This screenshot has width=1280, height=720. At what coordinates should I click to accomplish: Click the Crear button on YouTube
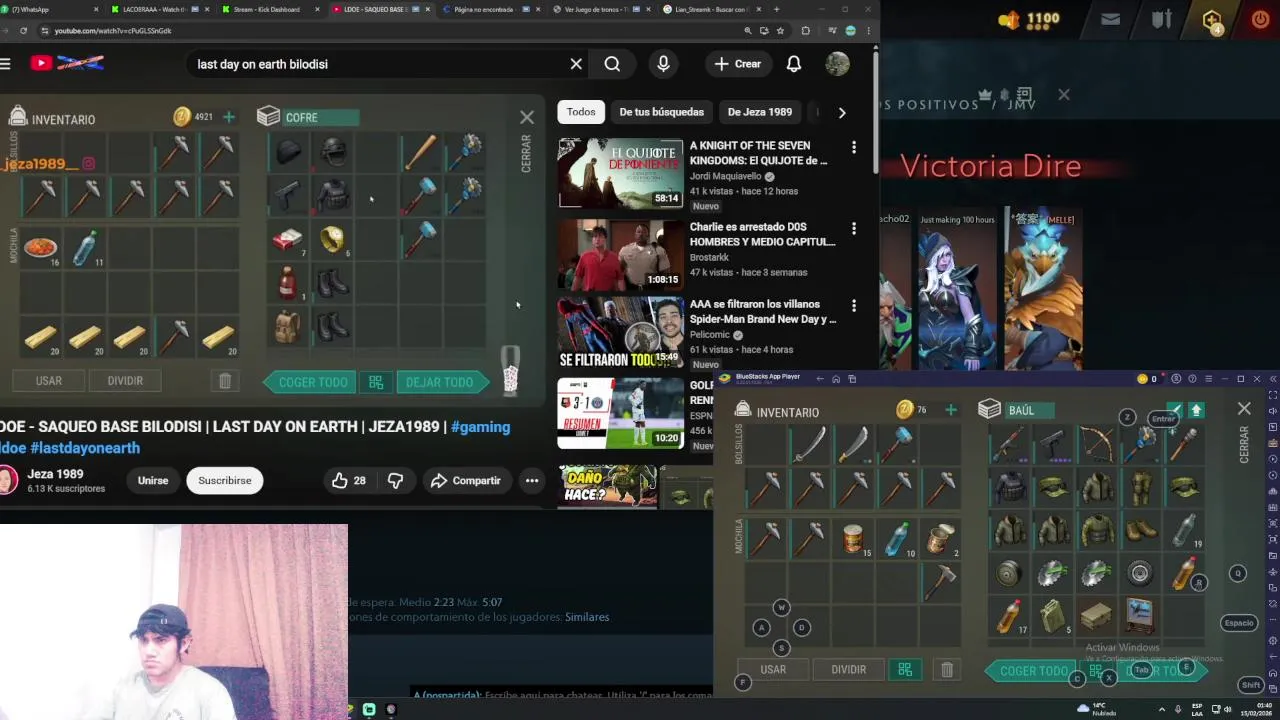tap(738, 64)
